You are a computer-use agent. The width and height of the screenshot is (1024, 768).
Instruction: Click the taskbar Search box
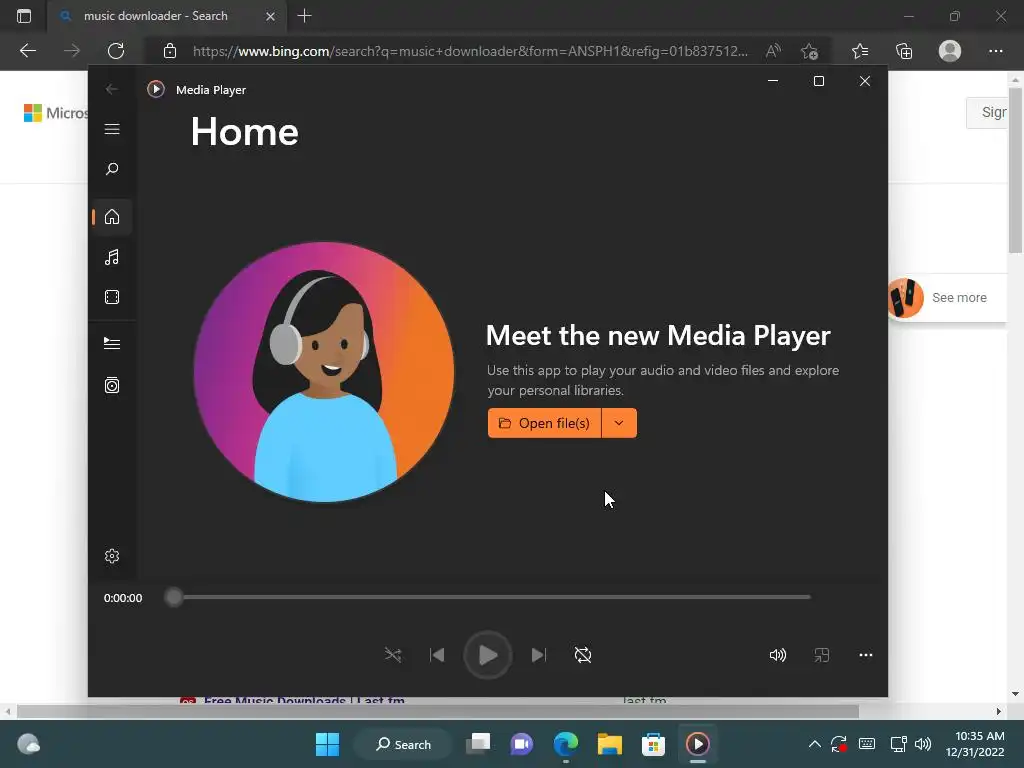(x=403, y=744)
